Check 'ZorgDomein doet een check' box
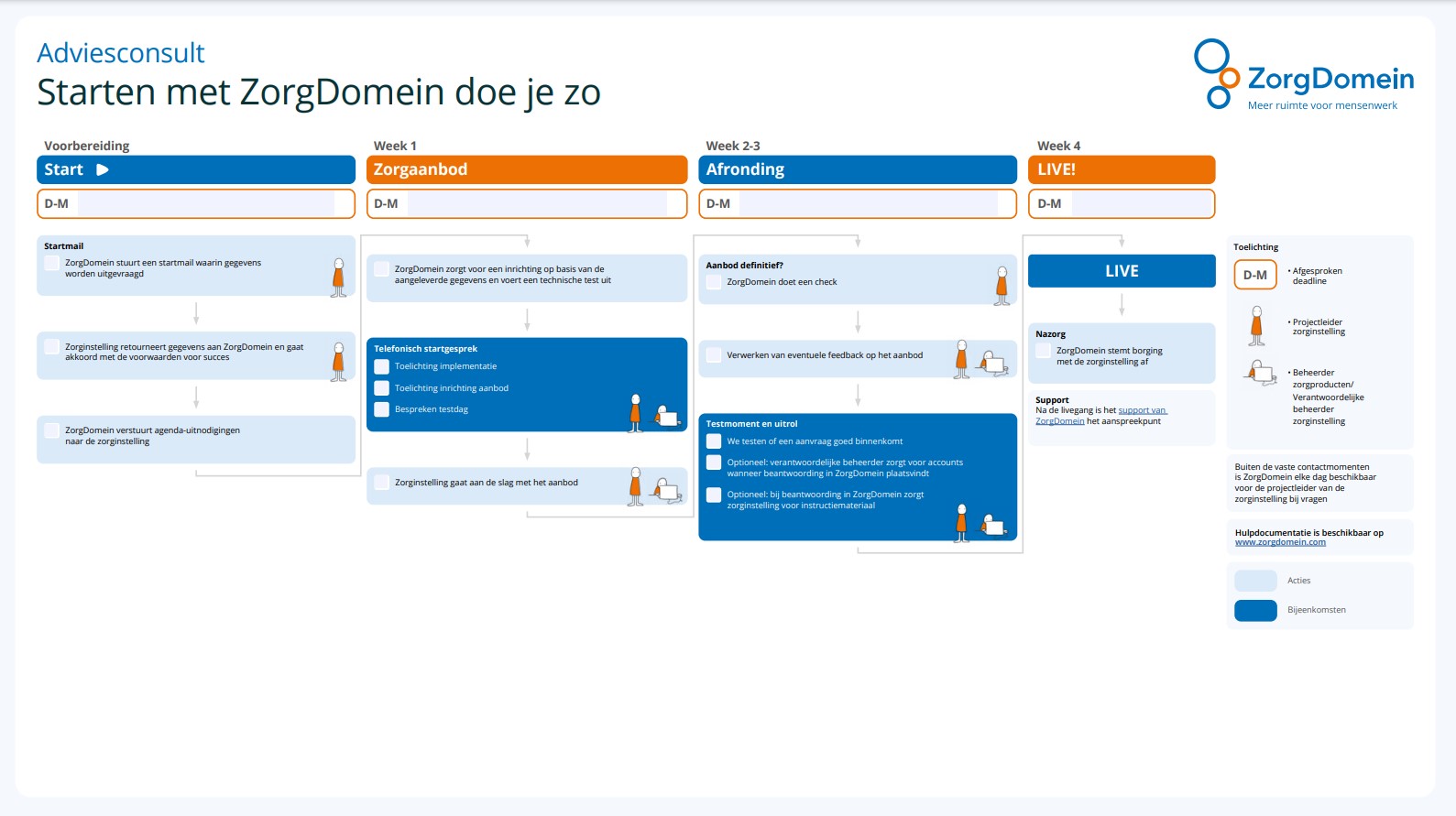This screenshot has height=816, width=1456. point(714,282)
